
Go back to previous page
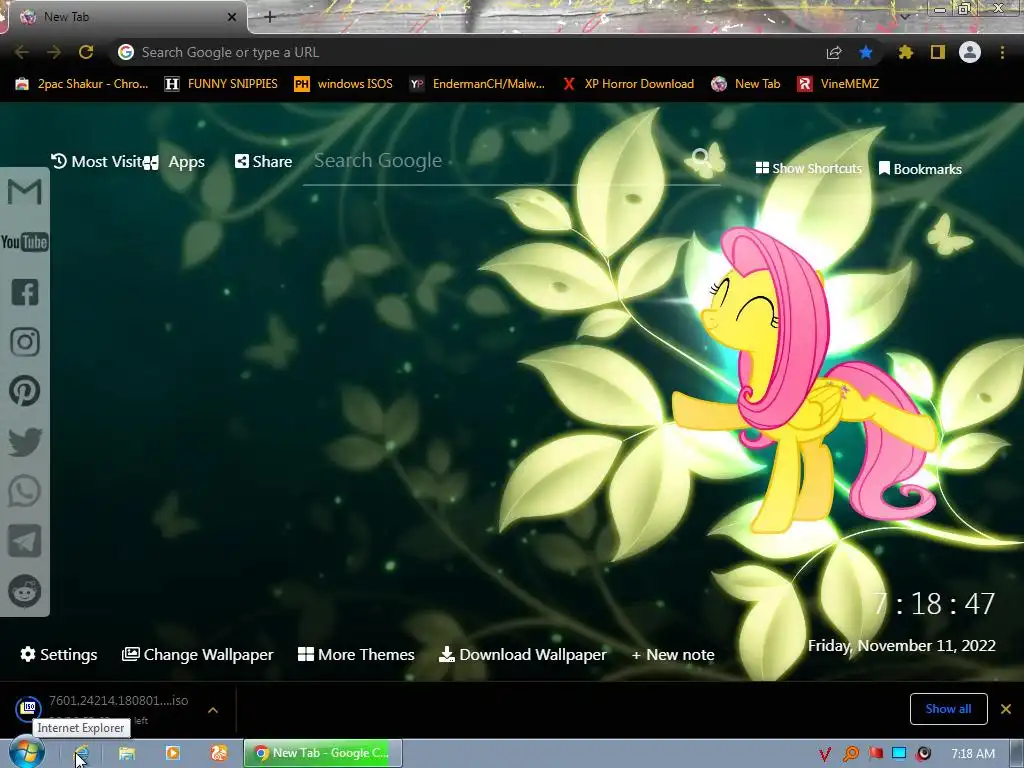tap(22, 52)
